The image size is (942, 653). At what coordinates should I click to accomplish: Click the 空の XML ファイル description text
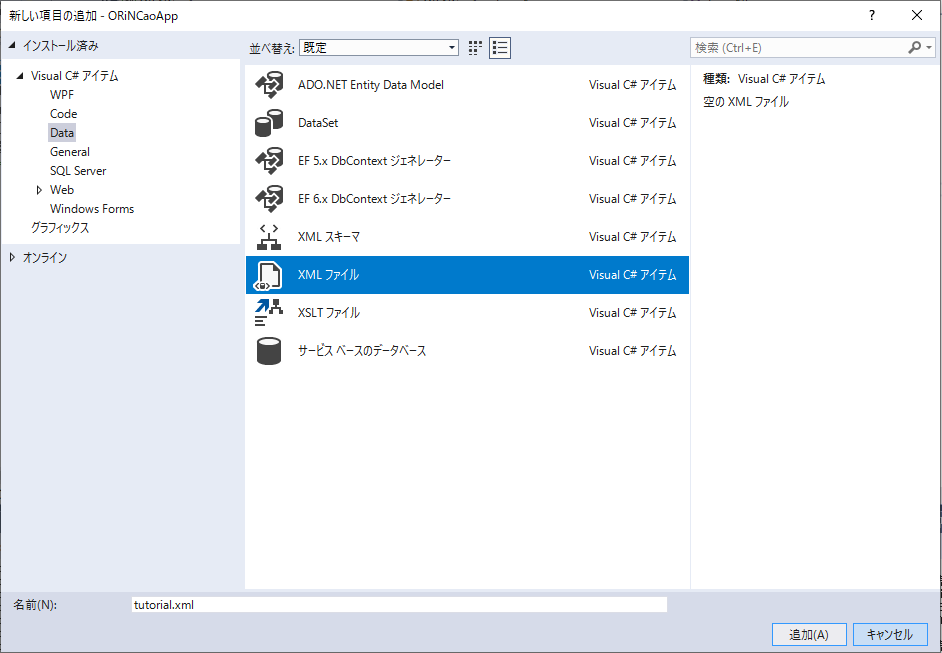[746, 102]
